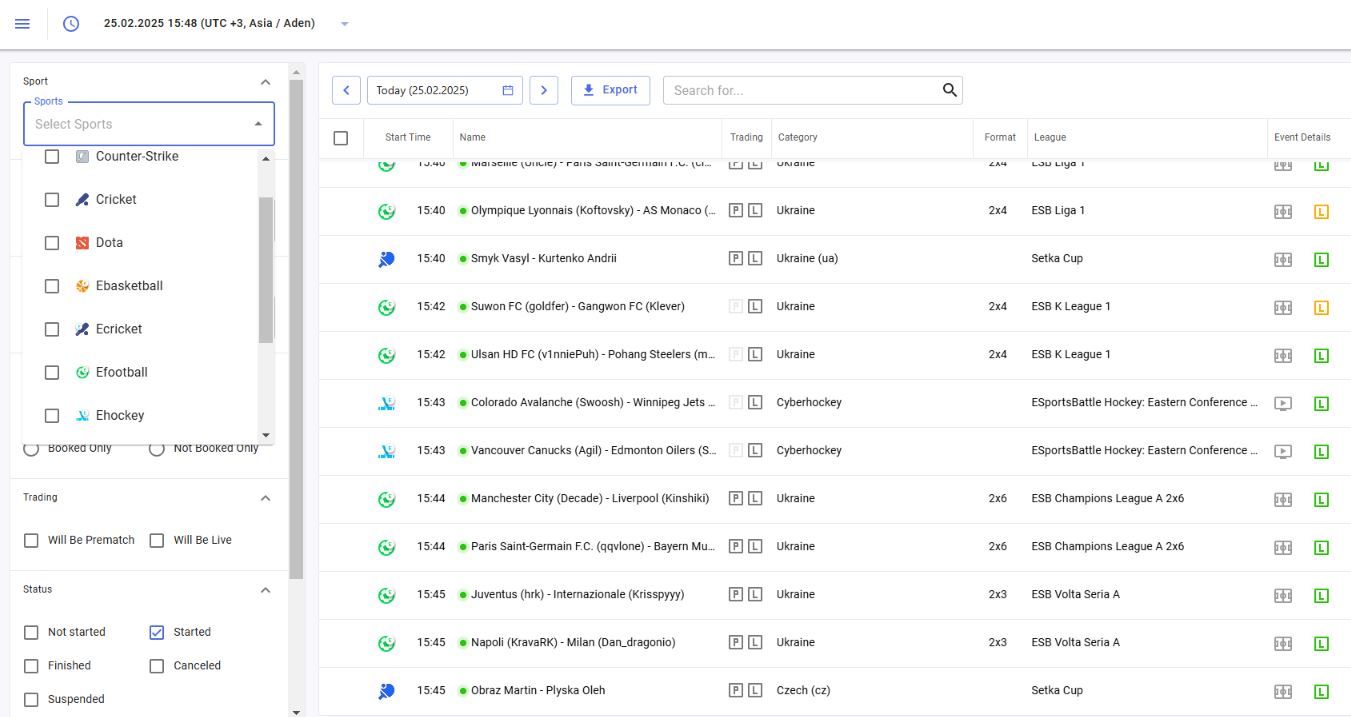This screenshot has width=1351, height=717.
Task: Collapse the Sport filter section
Action: pyautogui.click(x=265, y=82)
